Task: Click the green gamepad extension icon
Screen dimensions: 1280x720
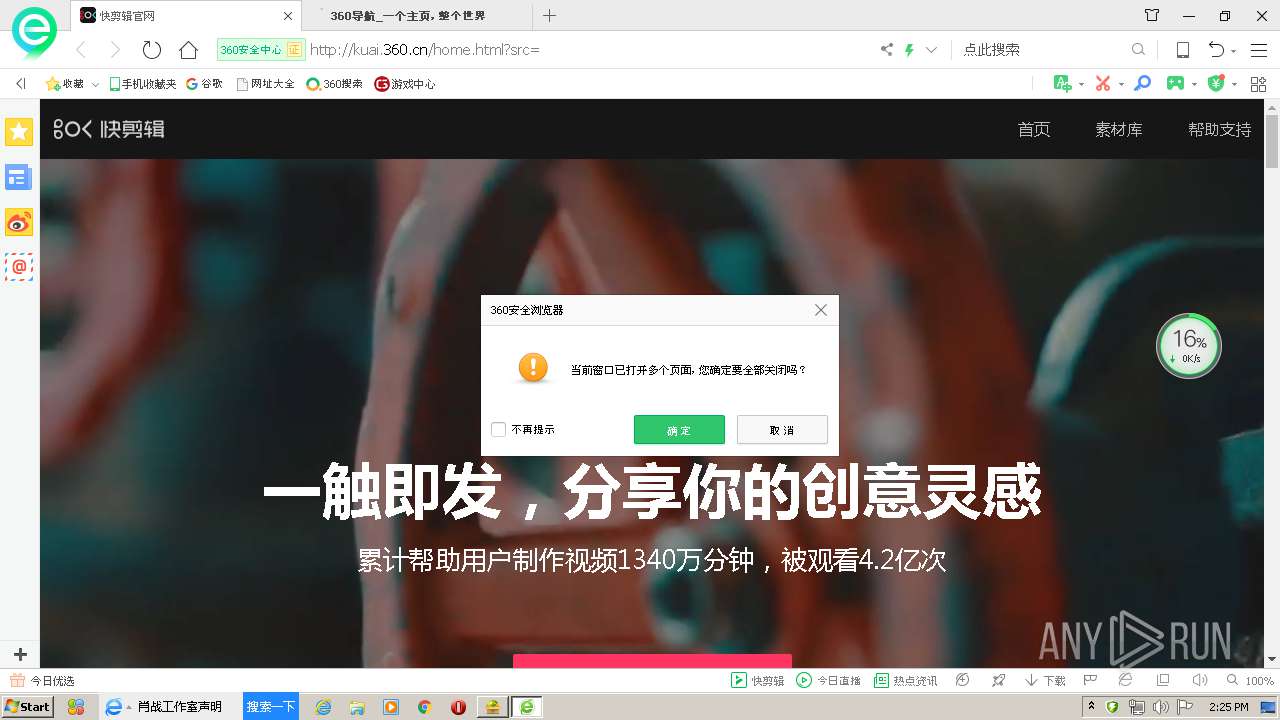Action: [x=1177, y=83]
